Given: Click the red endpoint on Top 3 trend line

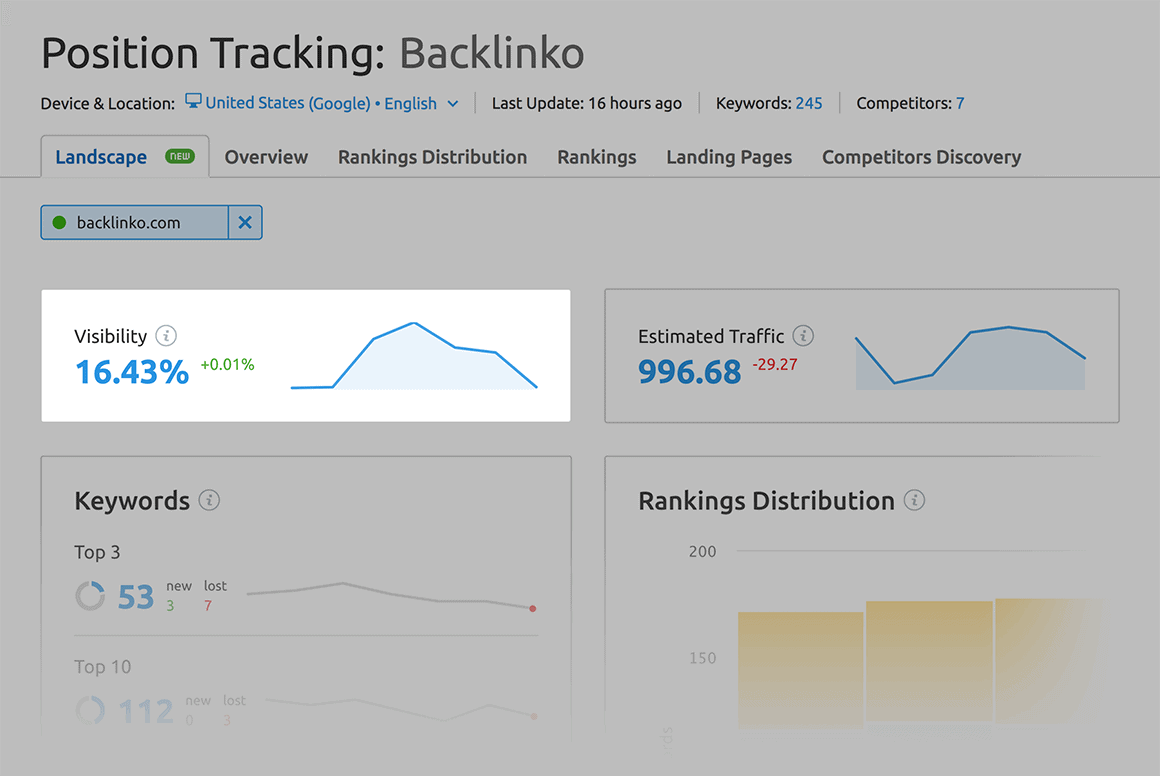Looking at the screenshot, I should coord(533,608).
